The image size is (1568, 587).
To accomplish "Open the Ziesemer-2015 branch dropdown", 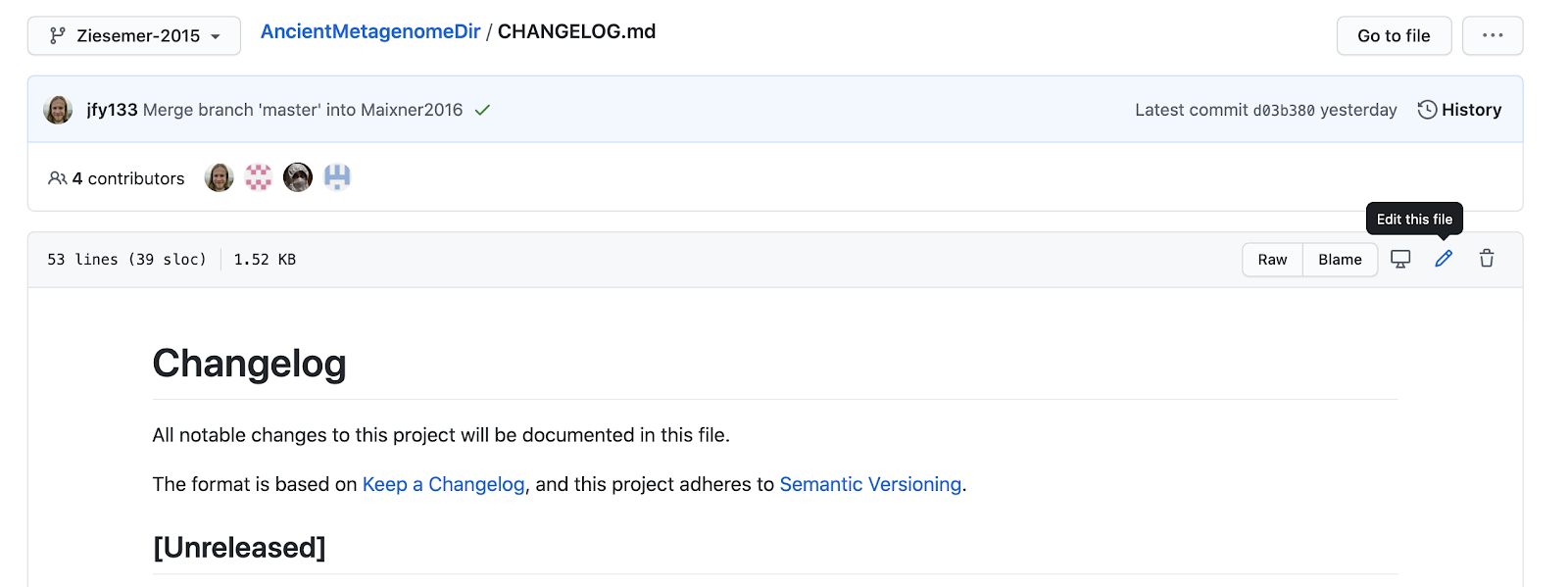I will pyautogui.click(x=134, y=35).
